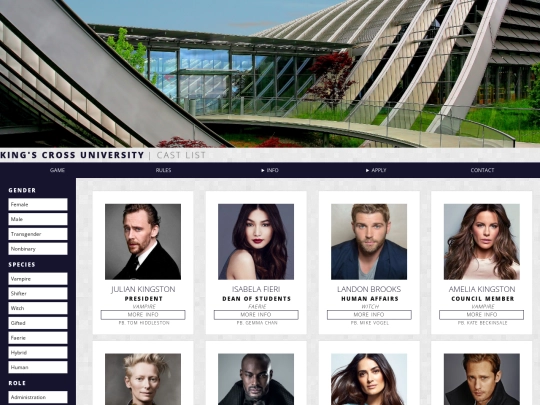This screenshot has width=540, height=405.
Task: Open the Game navigation menu item
Action: 57,170
